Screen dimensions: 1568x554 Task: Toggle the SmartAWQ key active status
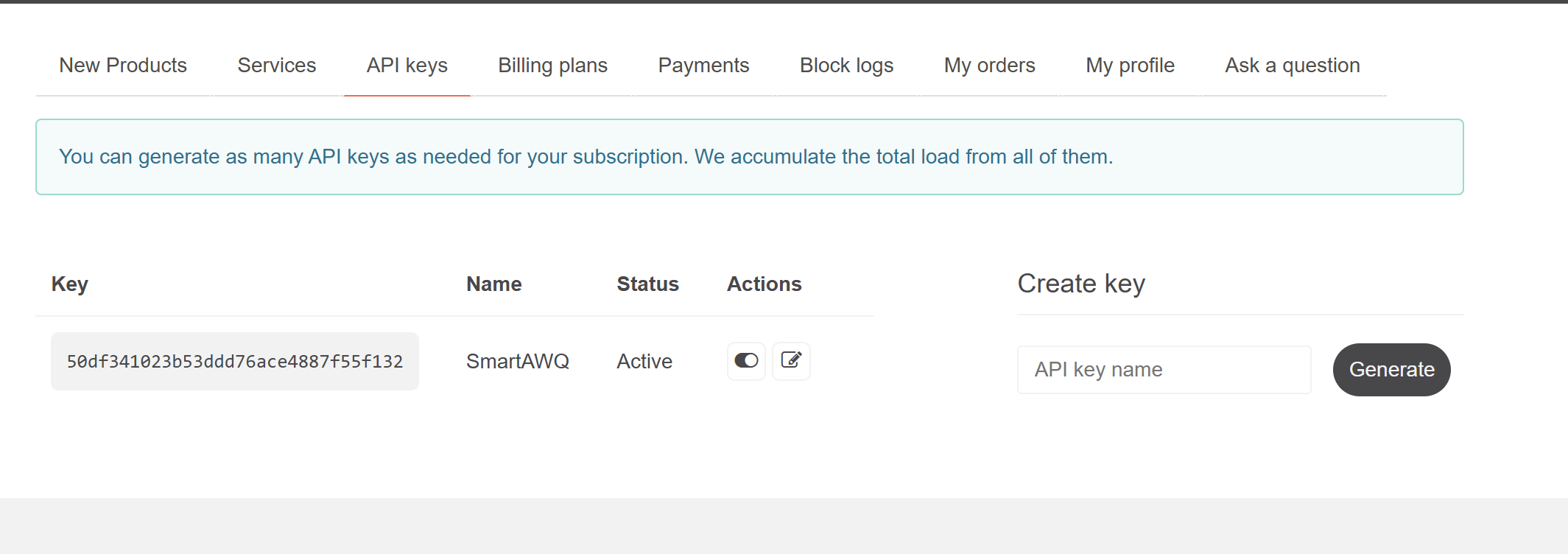pos(746,361)
